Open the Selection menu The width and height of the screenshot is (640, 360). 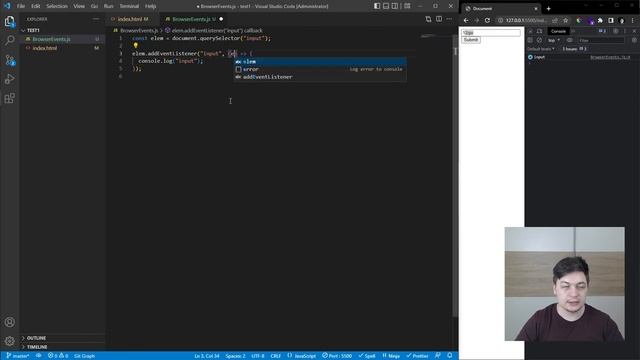pyautogui.click(x=57, y=6)
